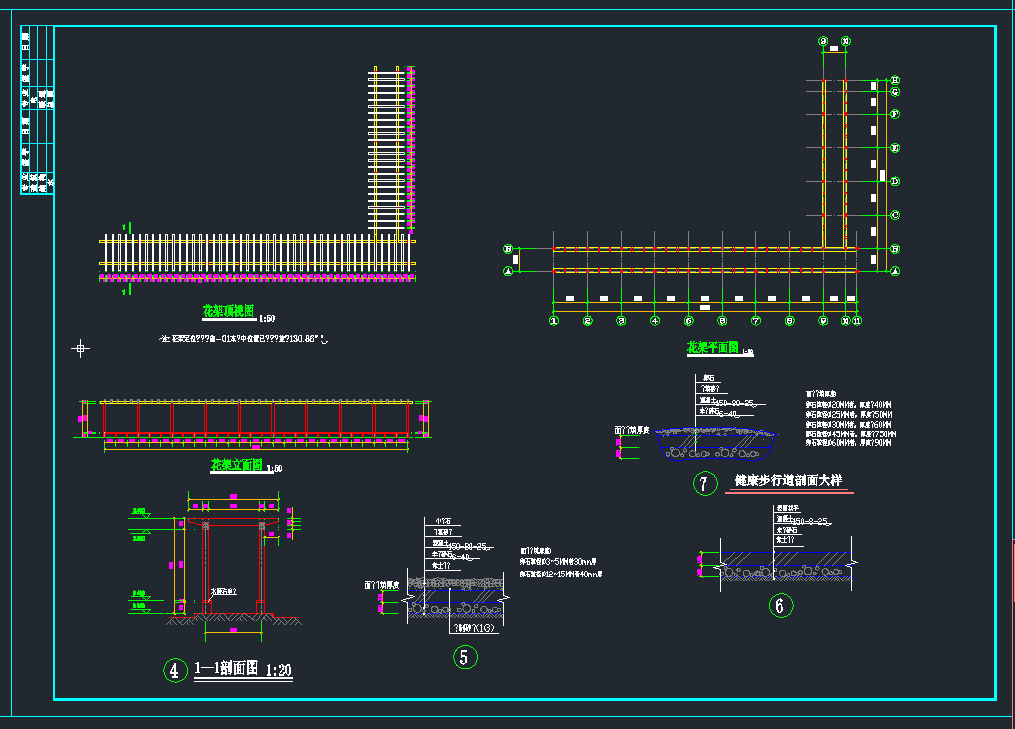Click the circled detail marker 4

point(175,671)
